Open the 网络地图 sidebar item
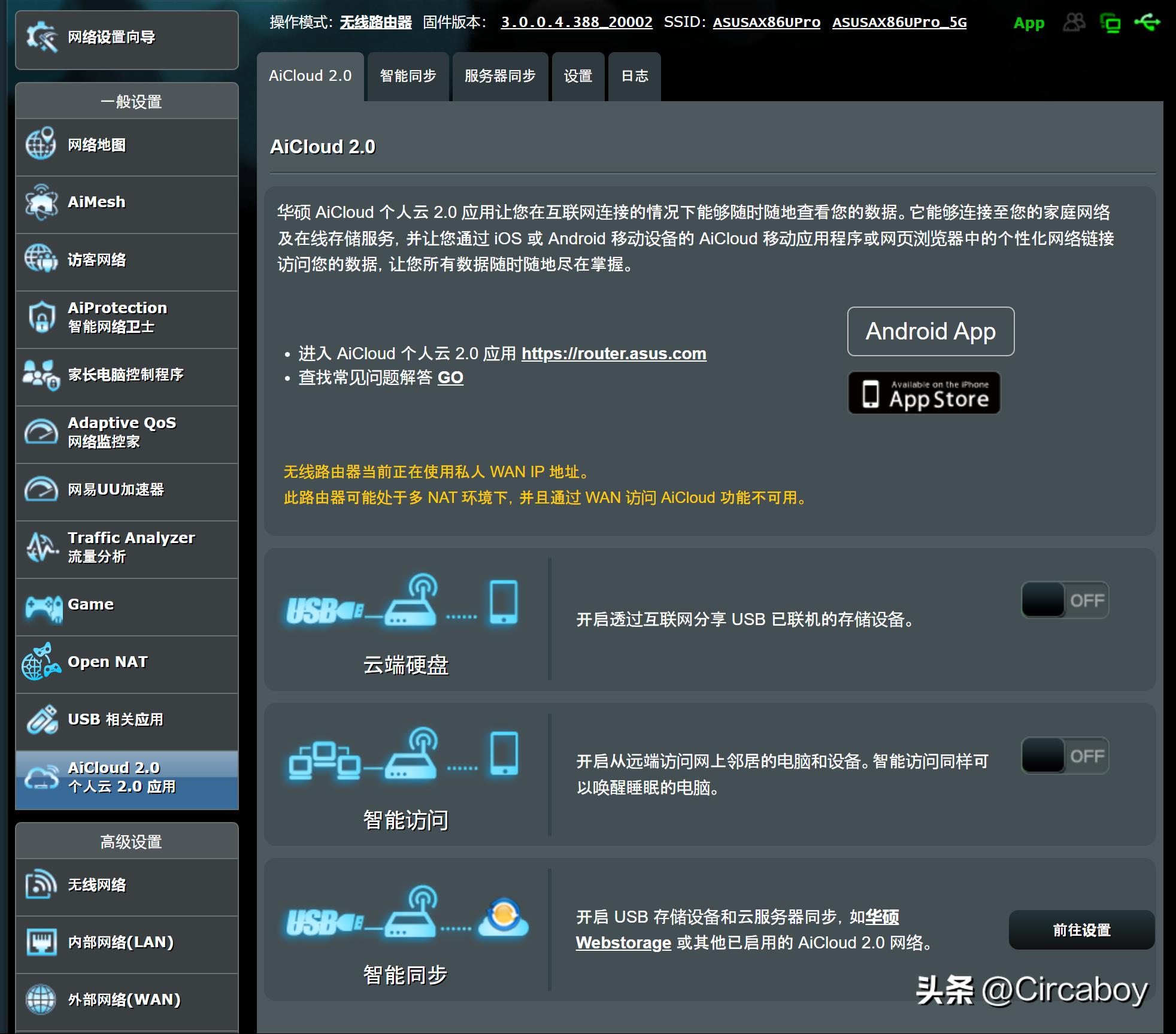This screenshot has height=1034, width=1176. 96,145
